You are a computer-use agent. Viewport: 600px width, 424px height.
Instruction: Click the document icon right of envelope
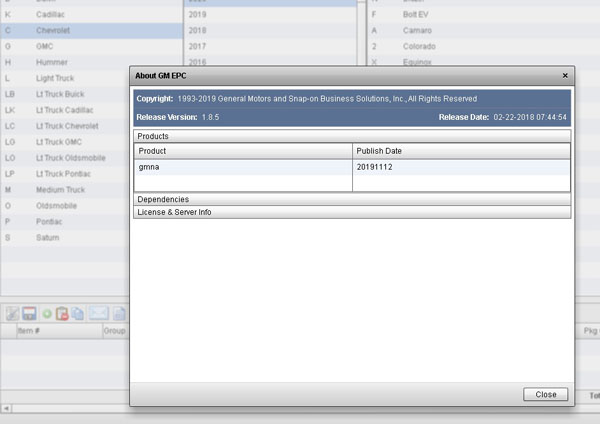tap(119, 313)
